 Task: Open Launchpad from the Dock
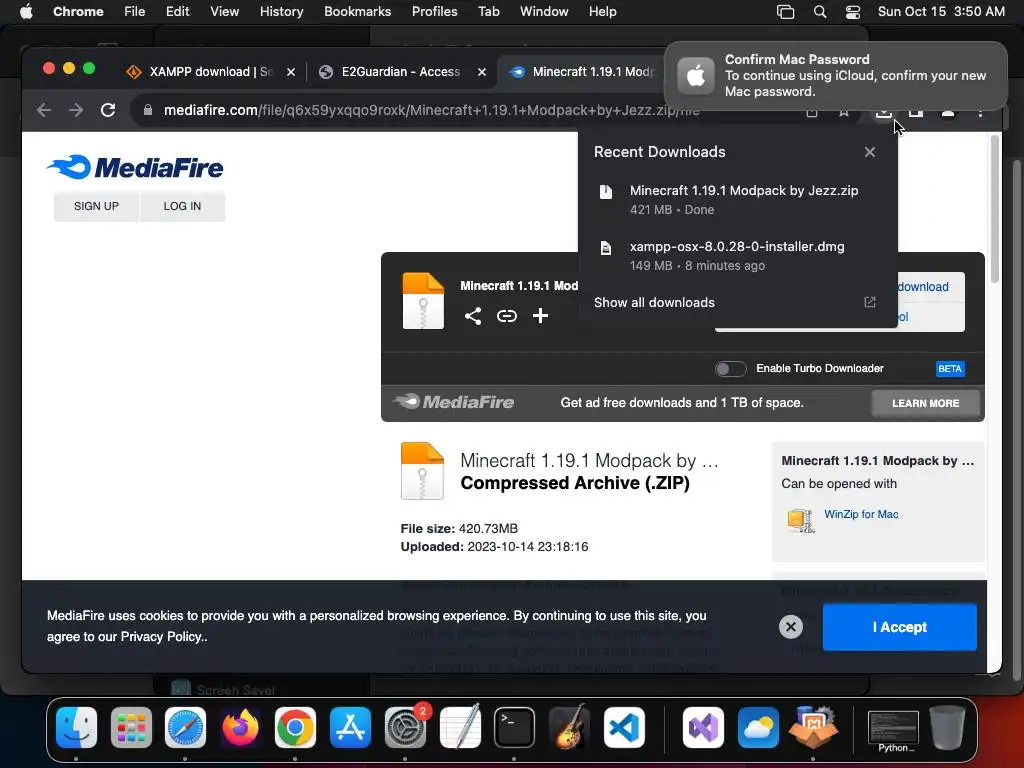(x=131, y=728)
